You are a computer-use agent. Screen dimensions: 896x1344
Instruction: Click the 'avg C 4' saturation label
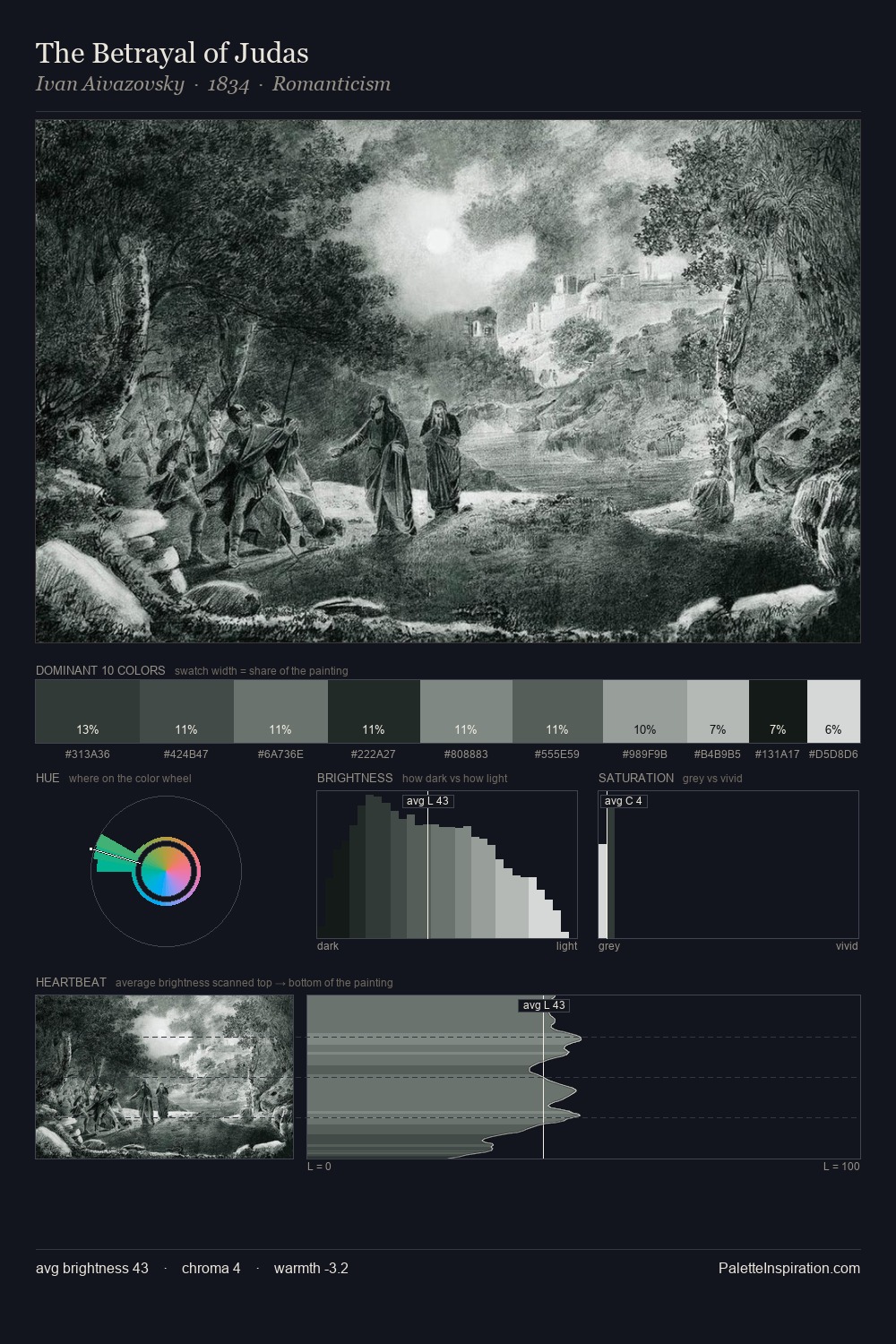tap(624, 801)
